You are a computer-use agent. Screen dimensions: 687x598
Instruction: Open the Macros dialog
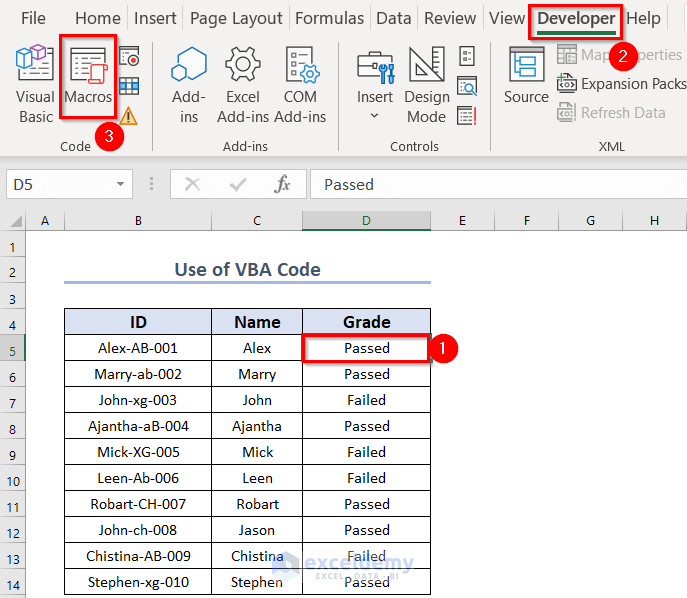[88, 77]
